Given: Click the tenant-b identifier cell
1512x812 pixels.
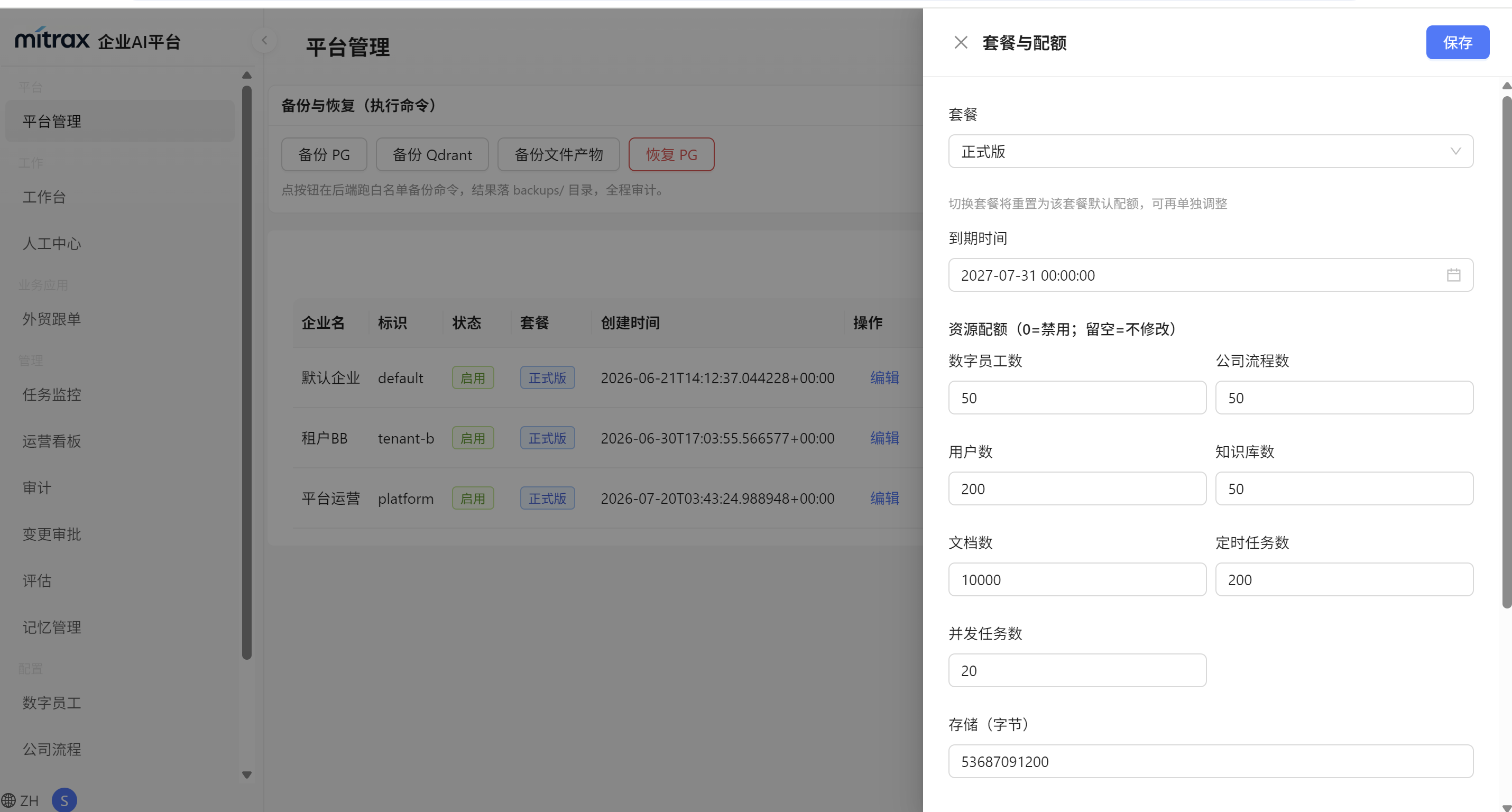Looking at the screenshot, I should [x=405, y=438].
